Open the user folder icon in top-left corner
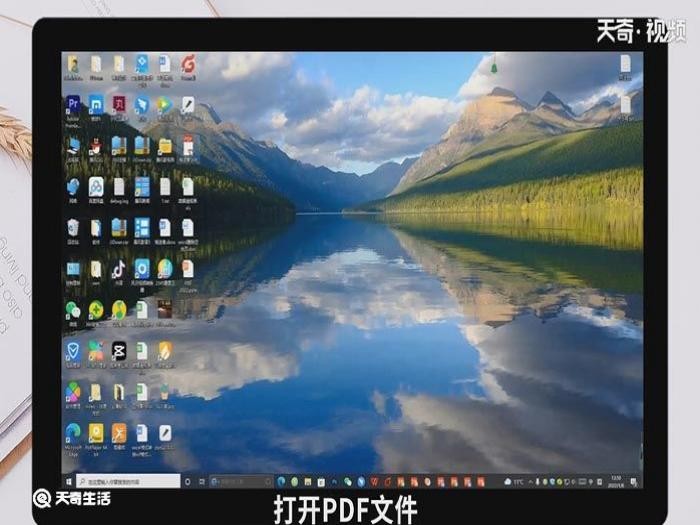Viewport: 700px width, 525px height. tap(73, 64)
